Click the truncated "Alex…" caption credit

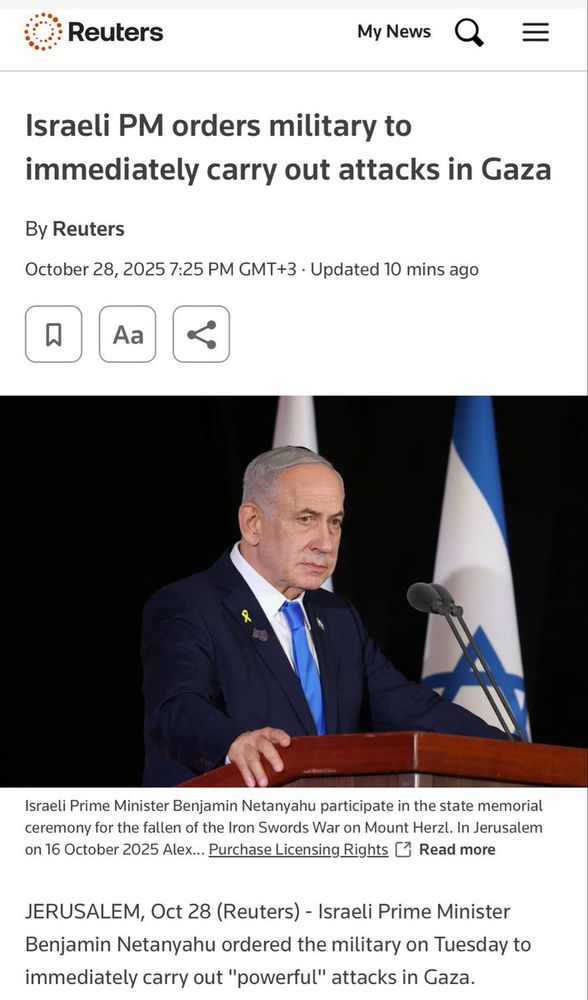(187, 850)
